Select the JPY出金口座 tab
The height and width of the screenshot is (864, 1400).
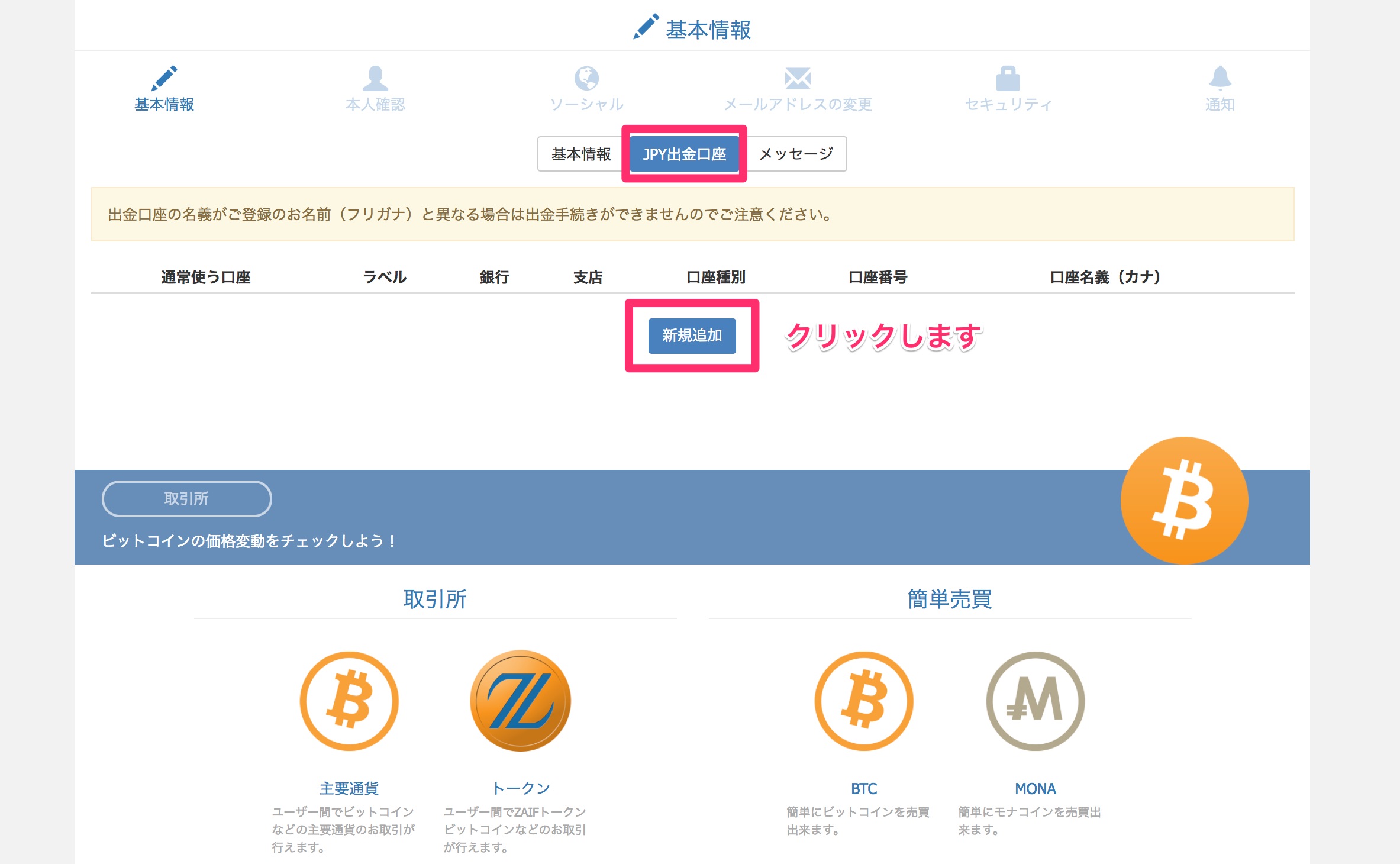click(684, 154)
